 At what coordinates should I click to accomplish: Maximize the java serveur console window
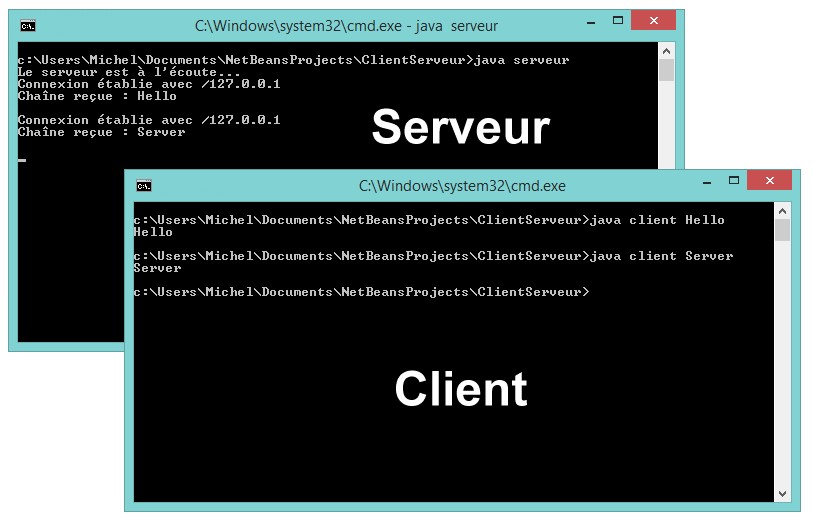coord(616,21)
